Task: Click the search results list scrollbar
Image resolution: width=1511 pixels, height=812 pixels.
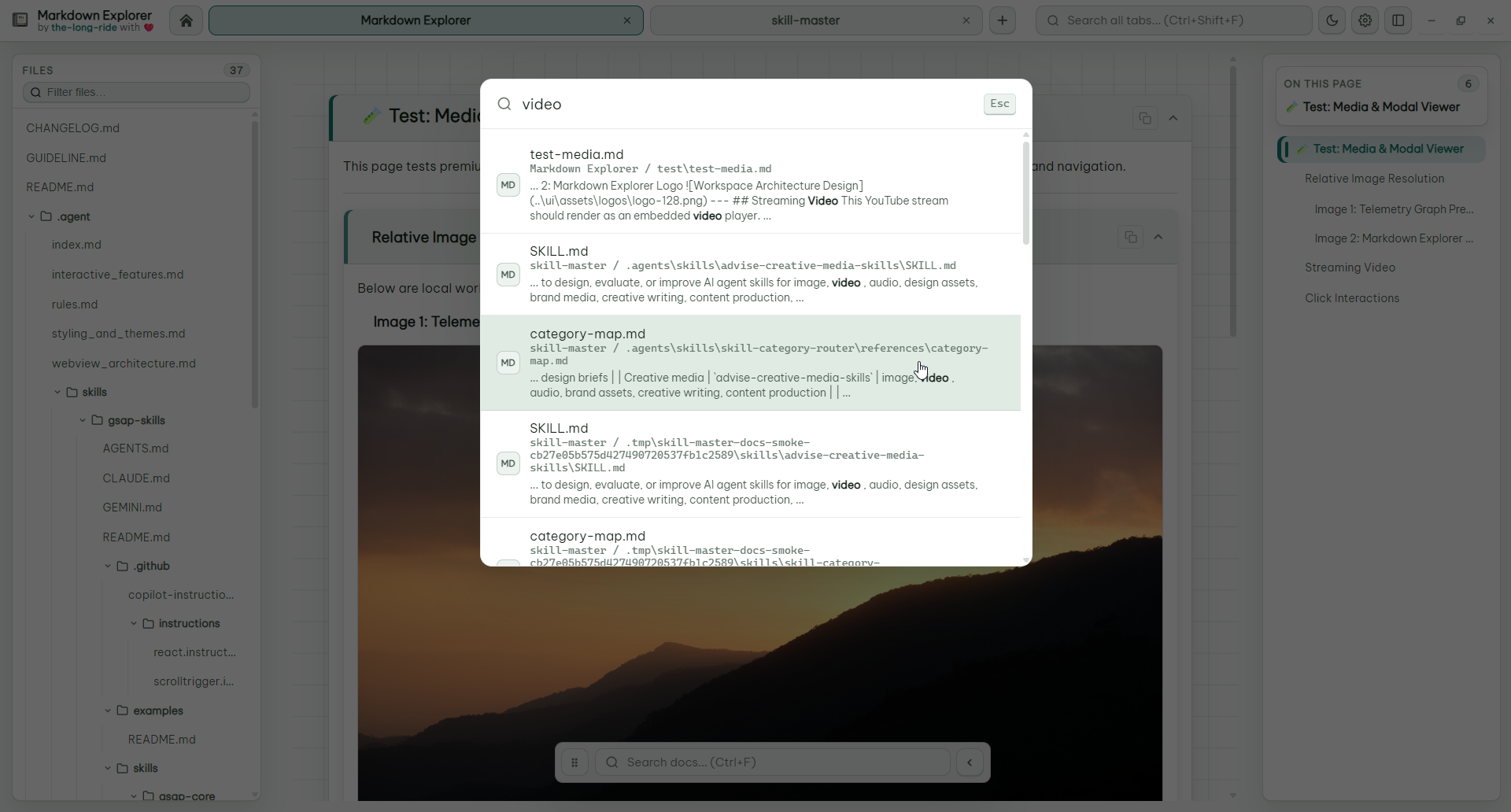Action: coord(1025,193)
